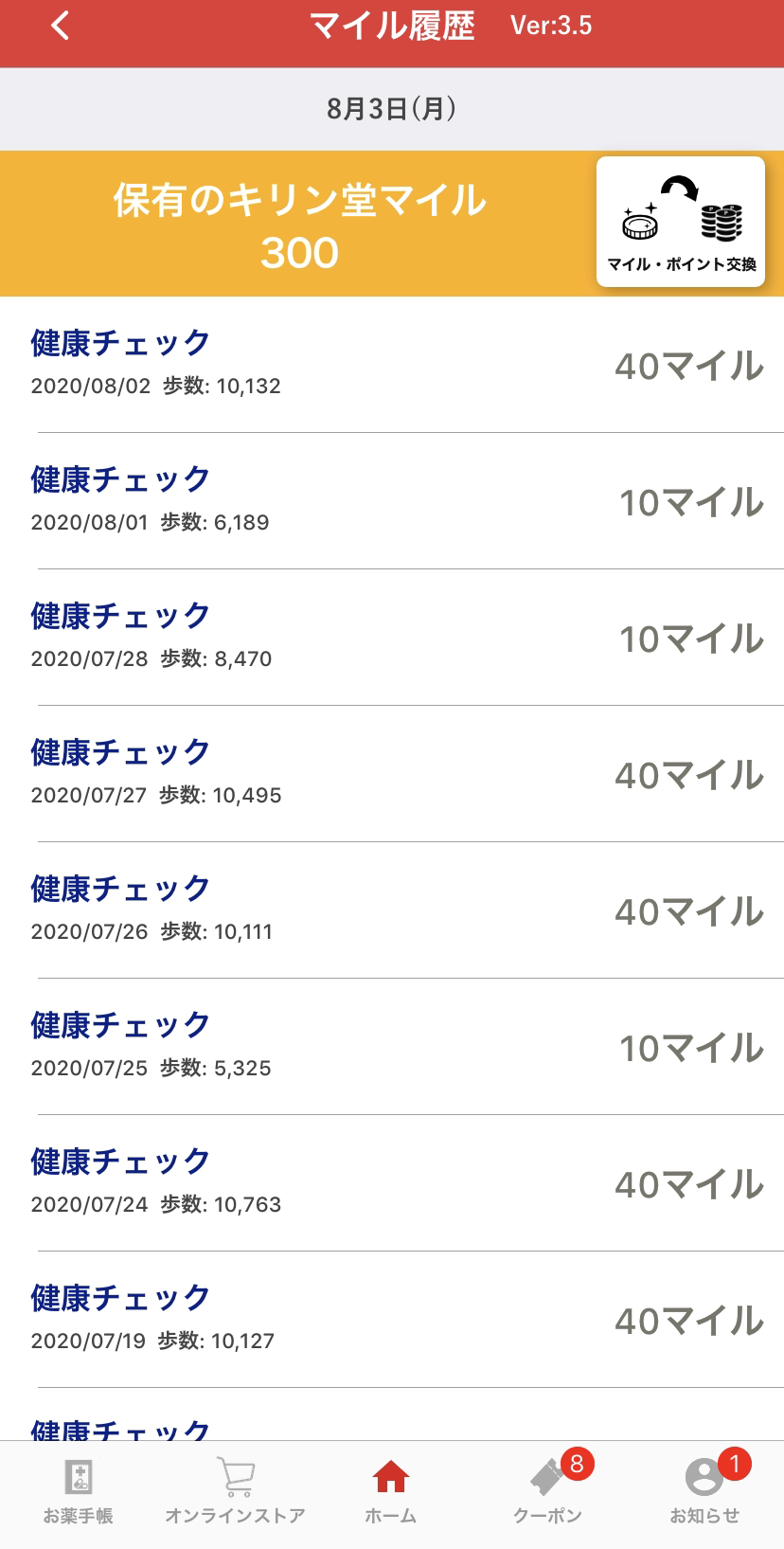Image resolution: width=784 pixels, height=1549 pixels.
Task: Tap the coupon badge showing 8
Action: click(x=577, y=1464)
